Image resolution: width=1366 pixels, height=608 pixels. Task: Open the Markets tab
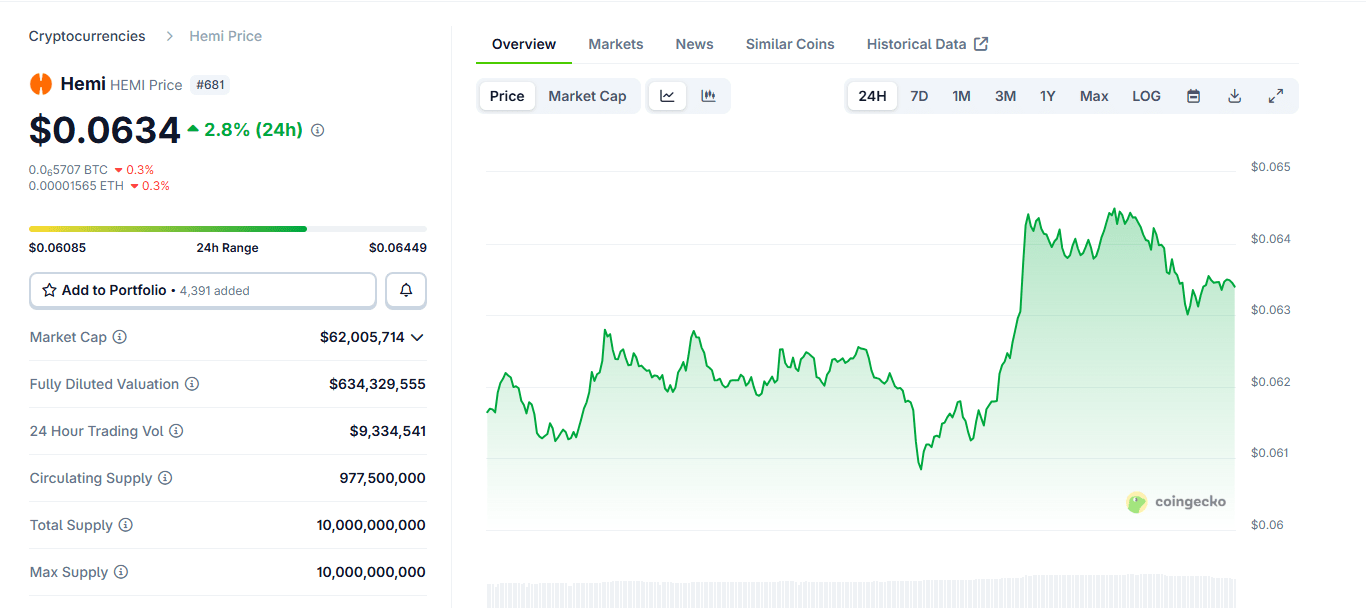616,44
